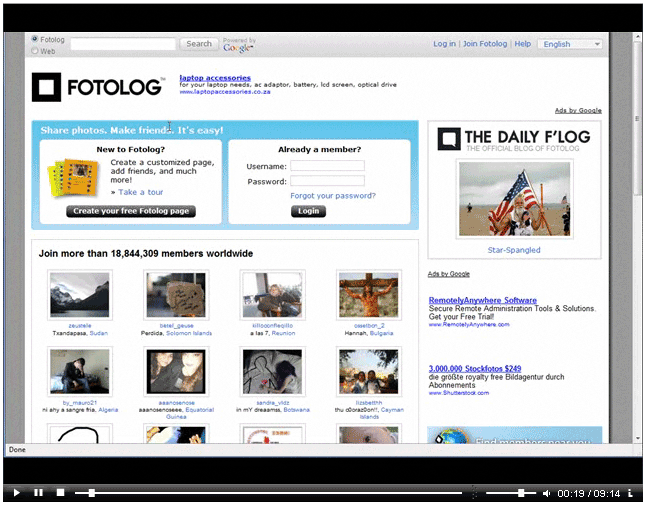This screenshot has height=505, width=646.
Task: Open sandra_vldz photo thumbnail
Action: [x=272, y=372]
